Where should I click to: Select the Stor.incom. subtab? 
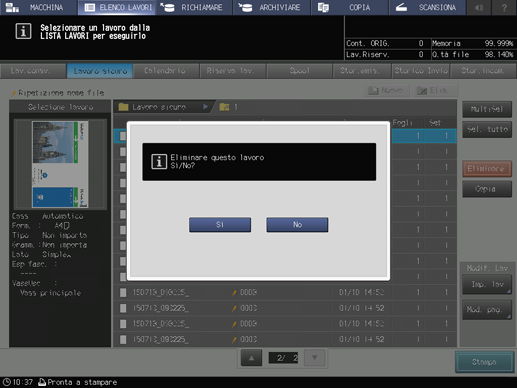coord(483,71)
